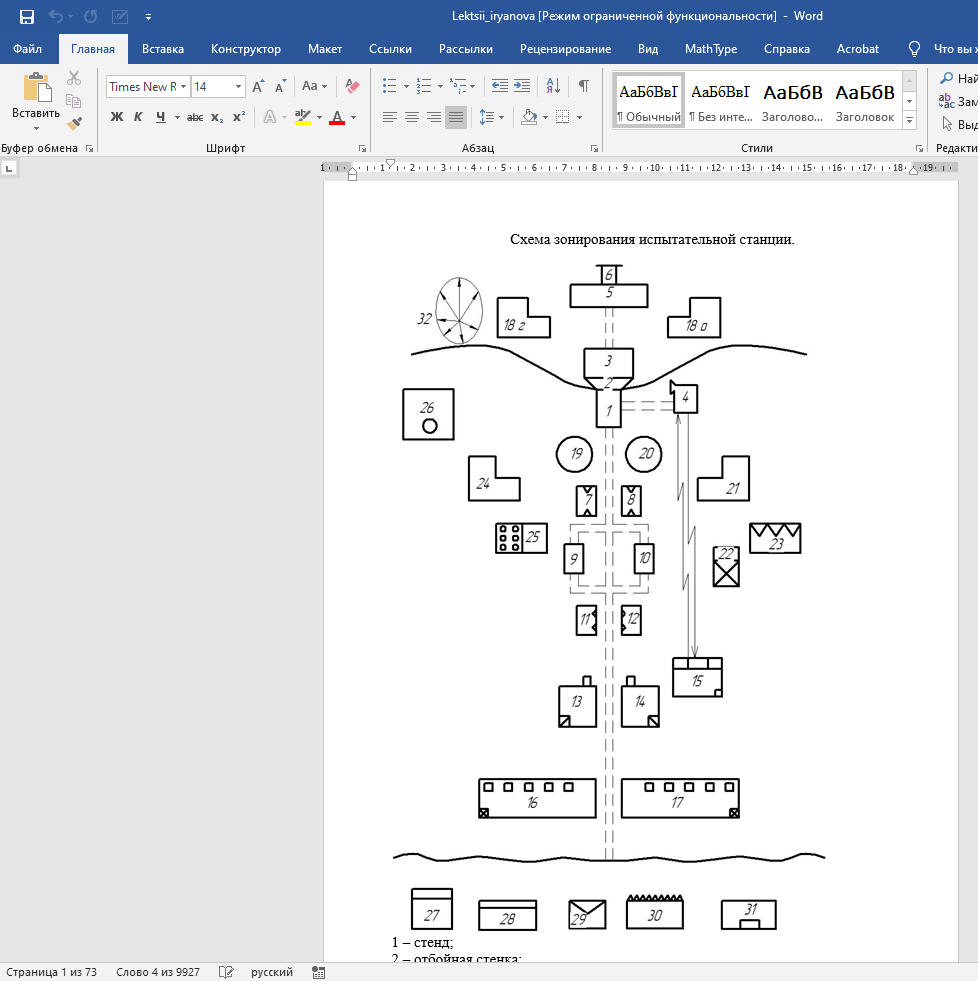978x981 pixels.
Task: Toggle show paragraph marks (¶)
Action: click(584, 87)
